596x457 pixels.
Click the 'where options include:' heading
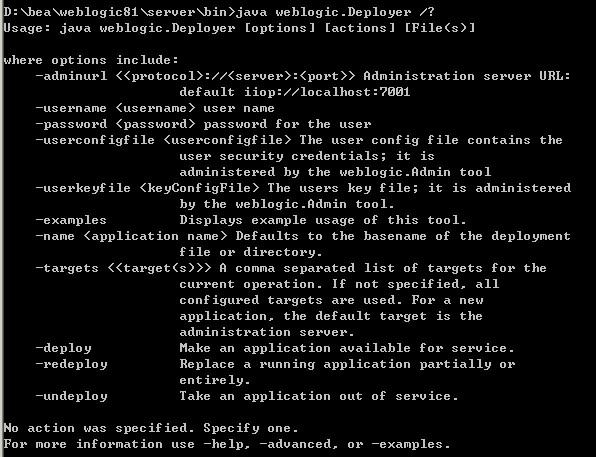click(x=91, y=60)
